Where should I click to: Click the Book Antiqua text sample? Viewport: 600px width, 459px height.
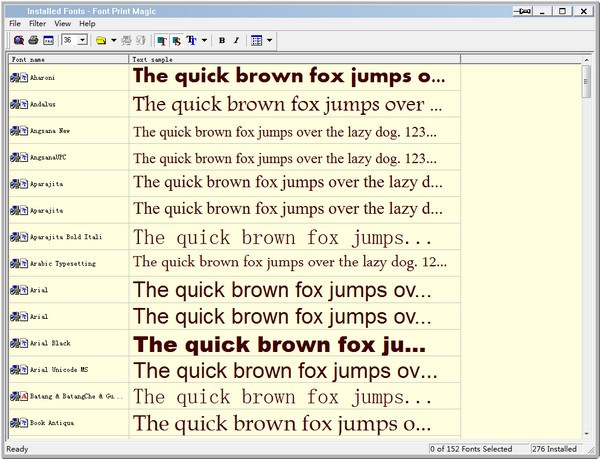pos(282,424)
